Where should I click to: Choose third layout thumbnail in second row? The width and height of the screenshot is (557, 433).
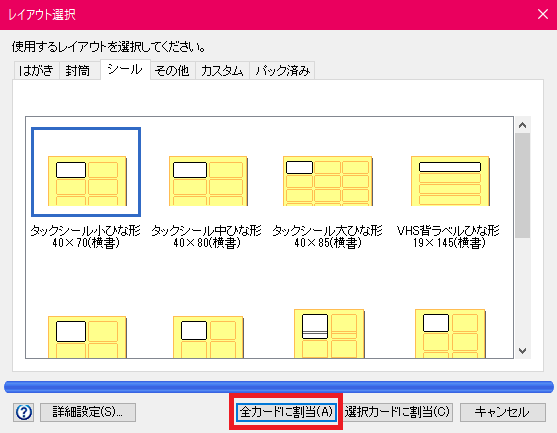point(329,334)
